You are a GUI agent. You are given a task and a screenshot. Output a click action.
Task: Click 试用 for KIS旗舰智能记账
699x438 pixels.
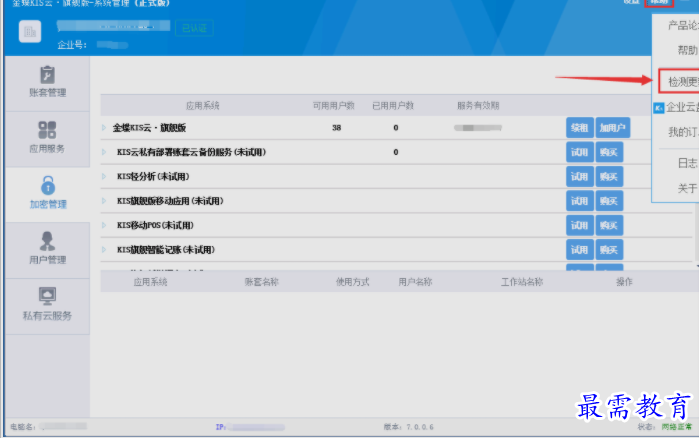click(580, 250)
